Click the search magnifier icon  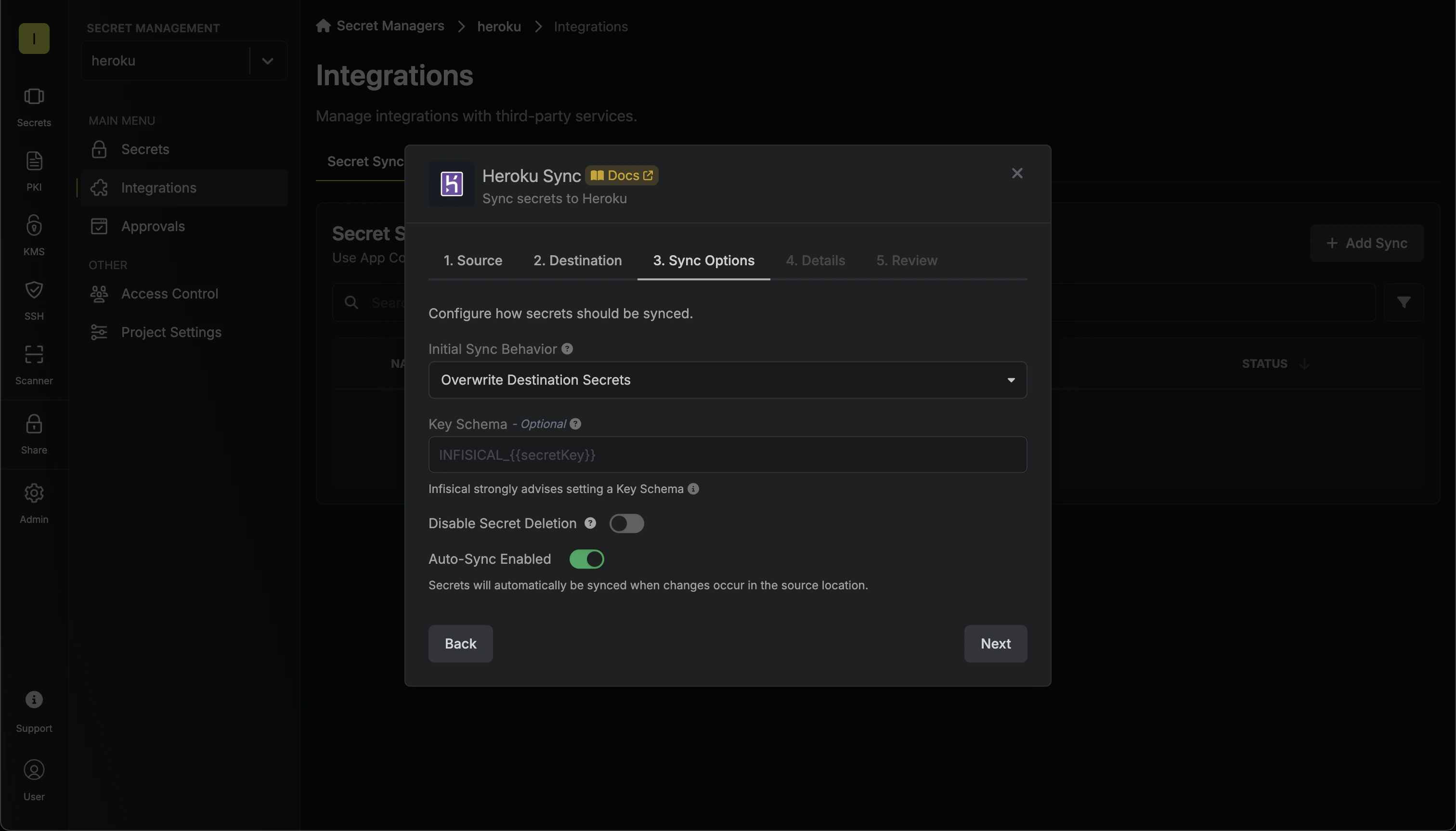click(x=351, y=302)
